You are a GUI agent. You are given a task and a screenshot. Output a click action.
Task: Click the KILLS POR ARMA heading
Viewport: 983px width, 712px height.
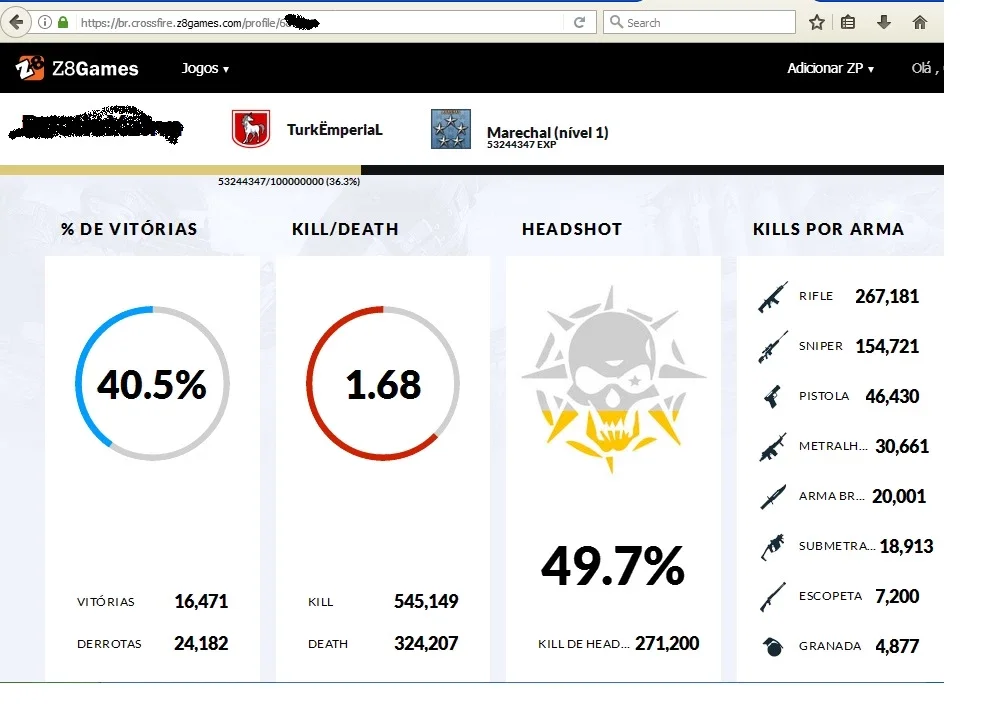(829, 229)
